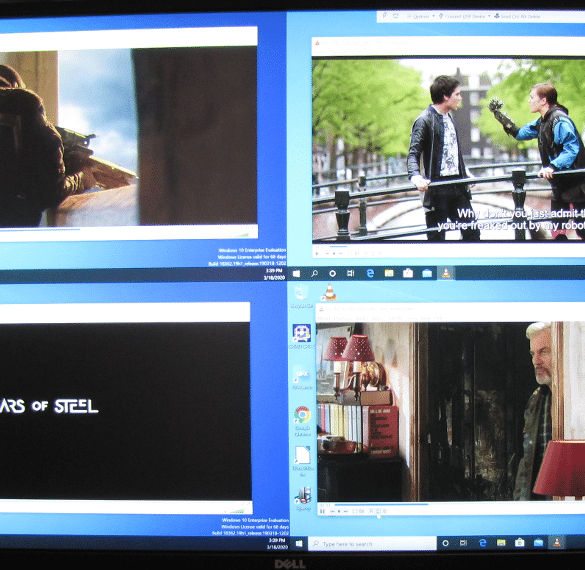The width and height of the screenshot is (585, 570).
Task: Stop playback in the bottom-right VLC player
Action: coord(339,511)
